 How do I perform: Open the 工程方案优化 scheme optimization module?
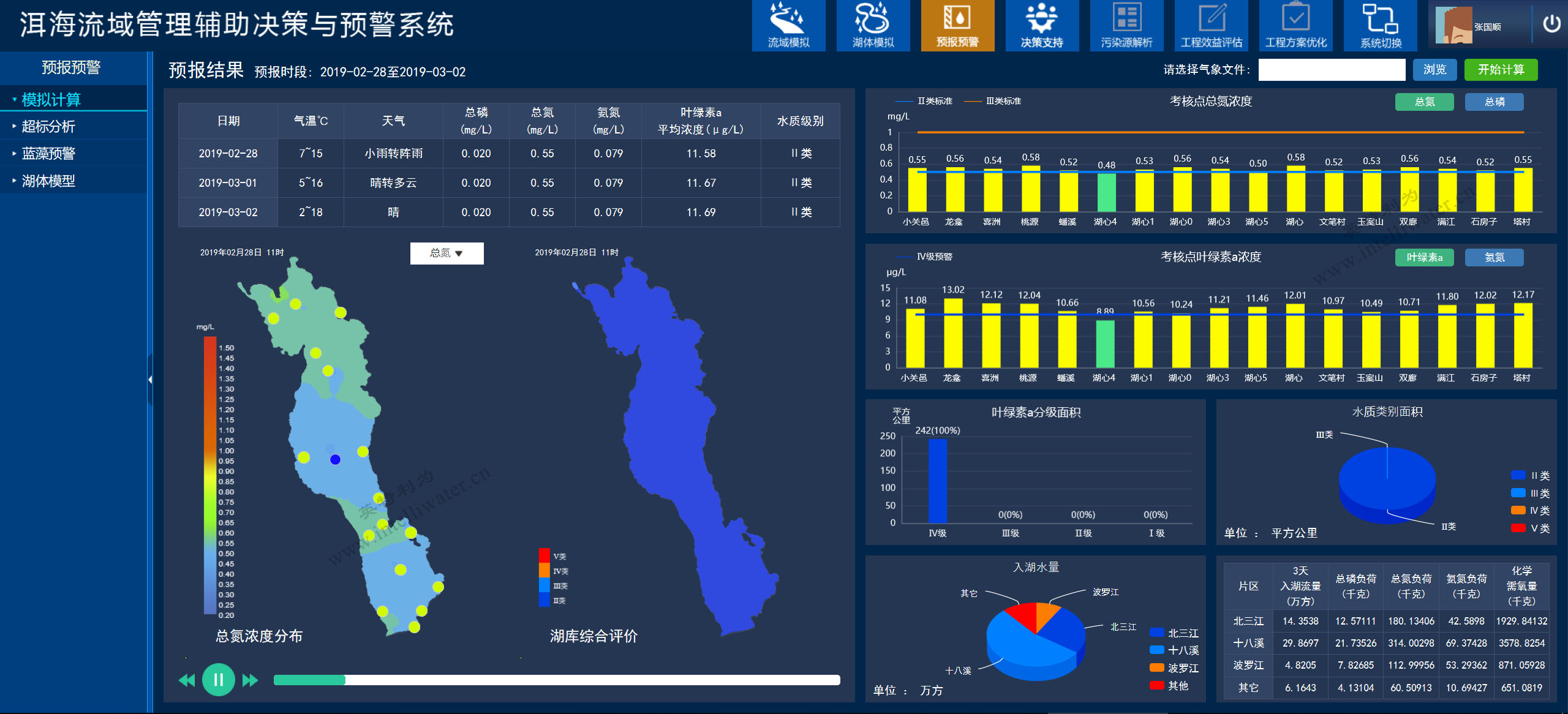click(x=1295, y=26)
